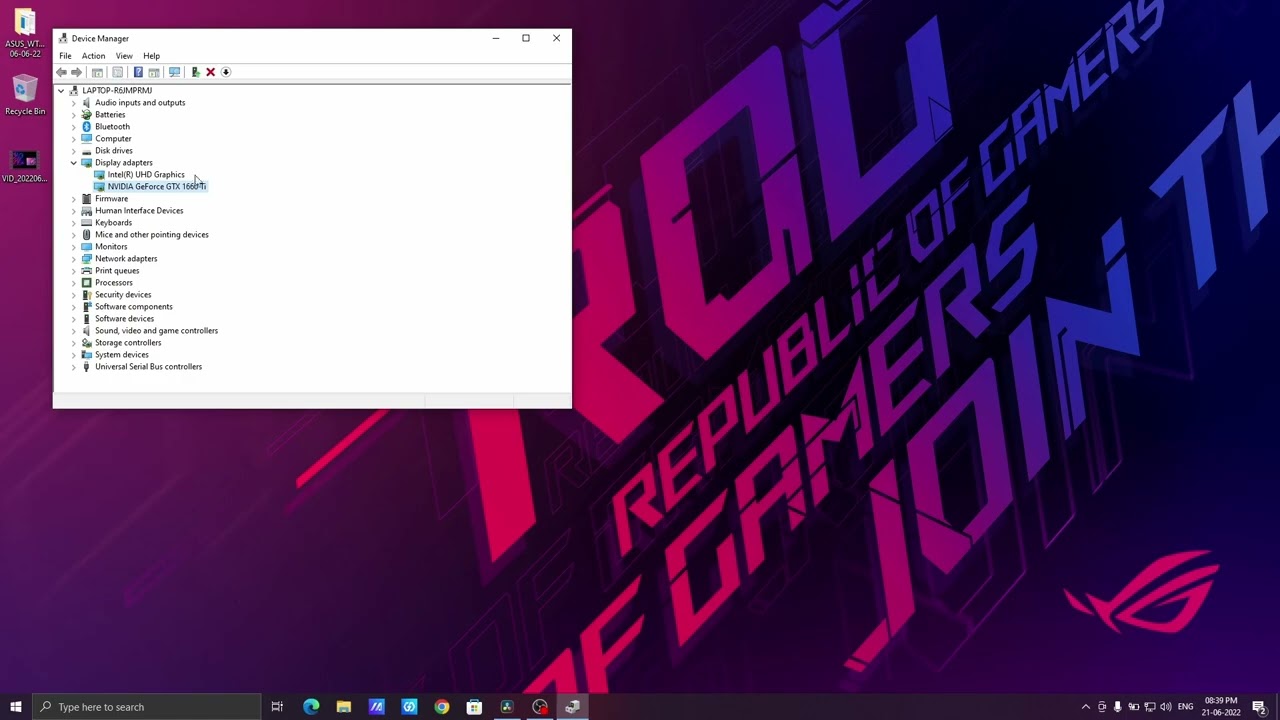Open the File menu
The height and width of the screenshot is (720, 1280).
65,56
